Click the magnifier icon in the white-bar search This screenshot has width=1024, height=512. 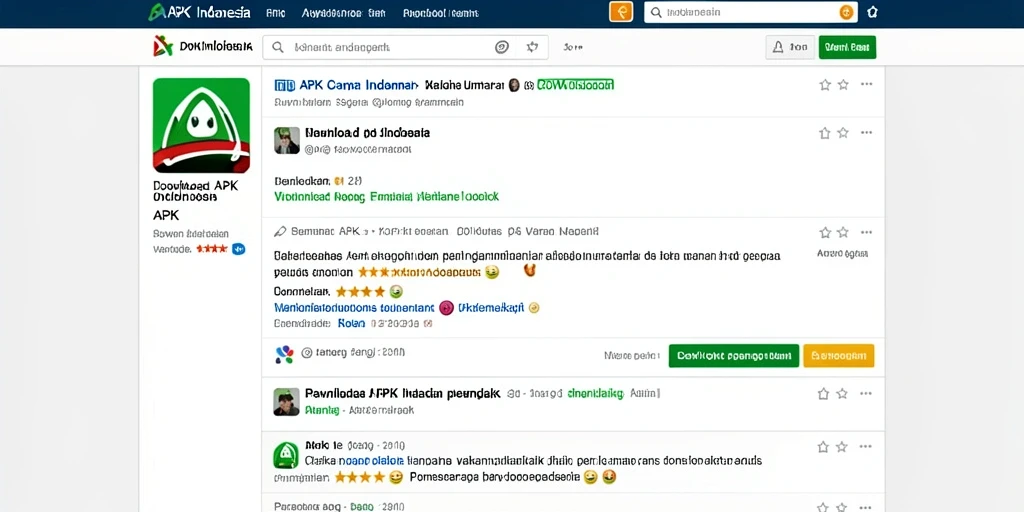click(278, 47)
